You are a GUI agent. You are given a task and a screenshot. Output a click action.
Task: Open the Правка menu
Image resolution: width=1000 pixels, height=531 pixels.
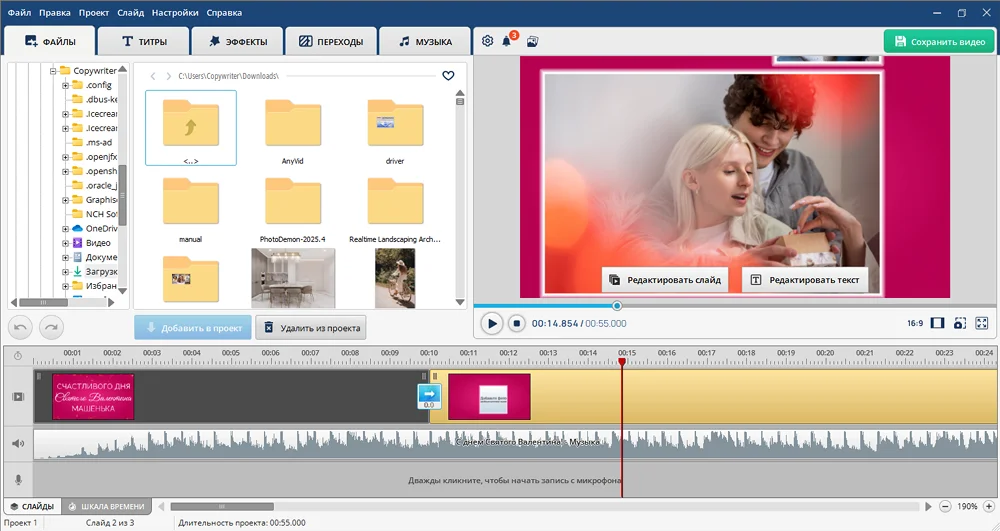[55, 13]
